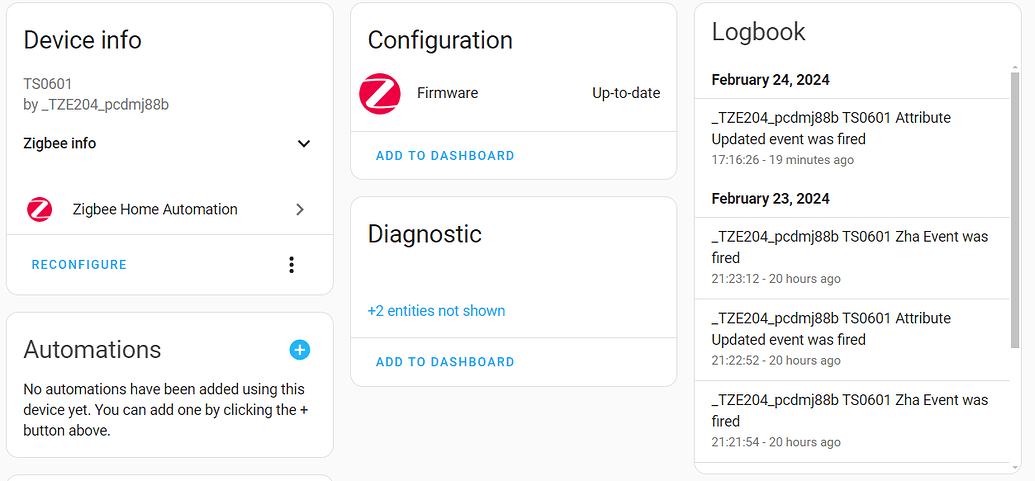The image size is (1035, 481).
Task: Add an automation with the blue plus button
Action: point(300,350)
